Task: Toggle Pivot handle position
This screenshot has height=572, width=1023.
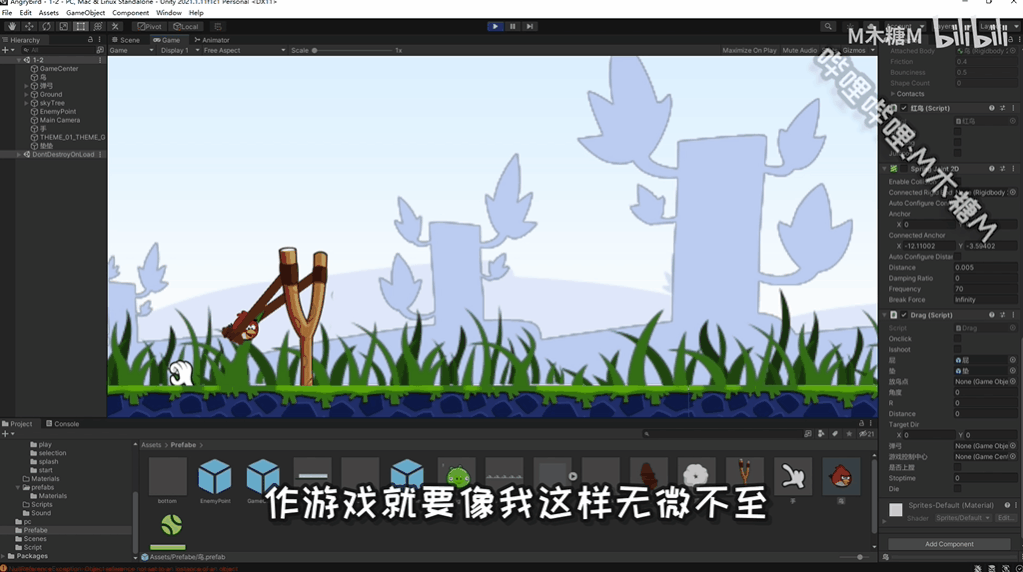Action: click(149, 27)
